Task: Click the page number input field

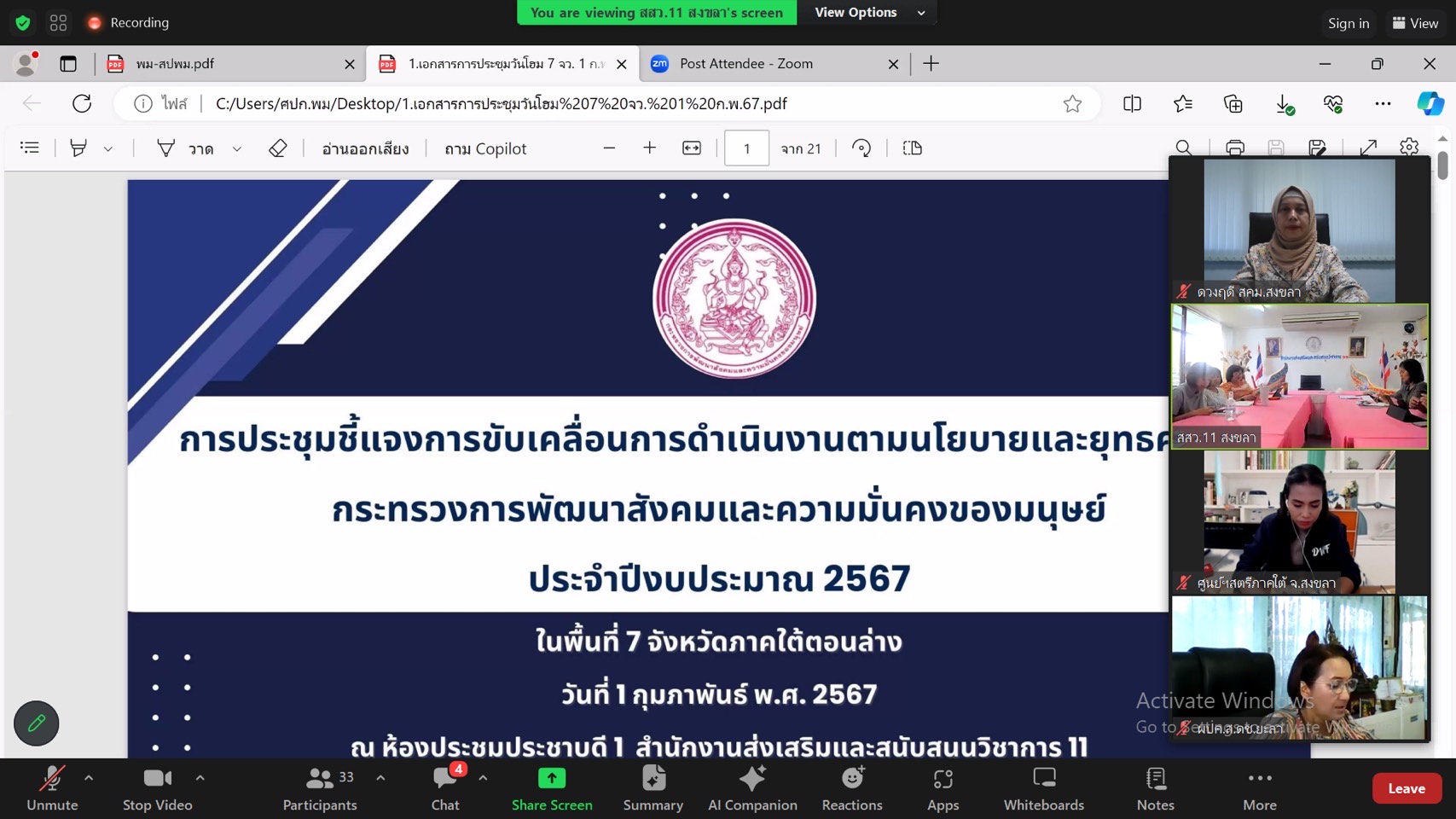Action: [746, 148]
